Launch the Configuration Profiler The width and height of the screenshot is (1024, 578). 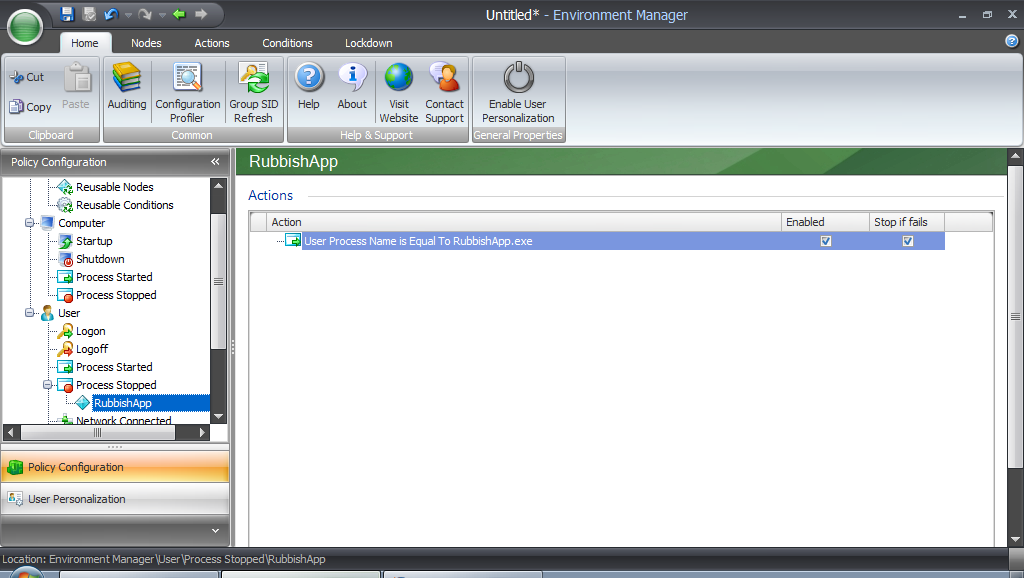coord(187,92)
